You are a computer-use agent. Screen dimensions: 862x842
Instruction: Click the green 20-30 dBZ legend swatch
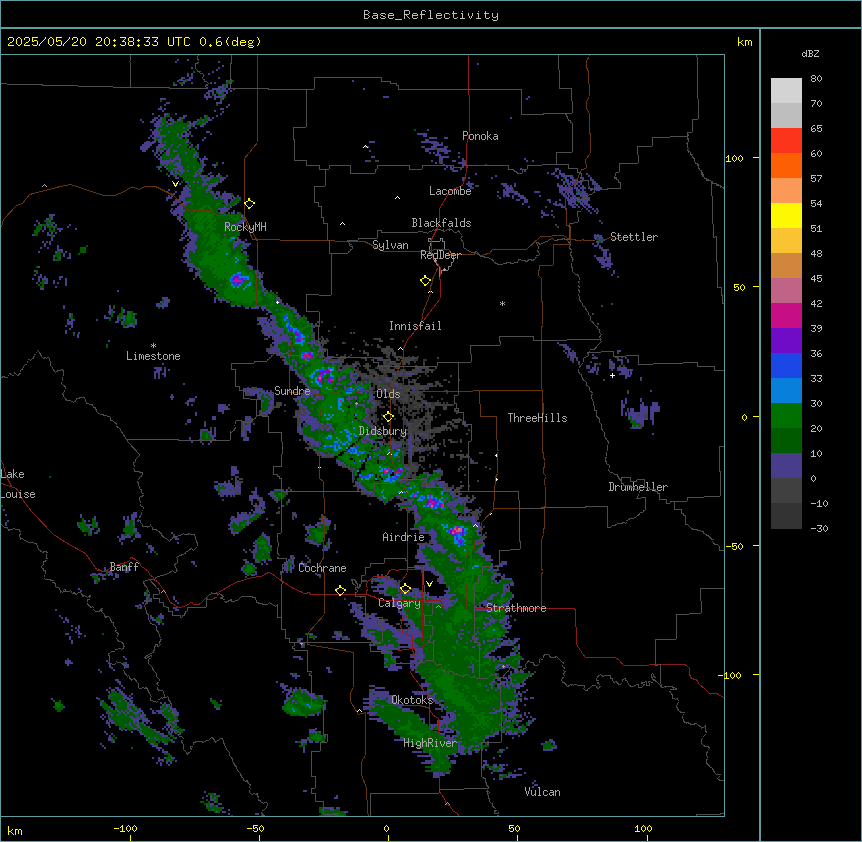786,416
